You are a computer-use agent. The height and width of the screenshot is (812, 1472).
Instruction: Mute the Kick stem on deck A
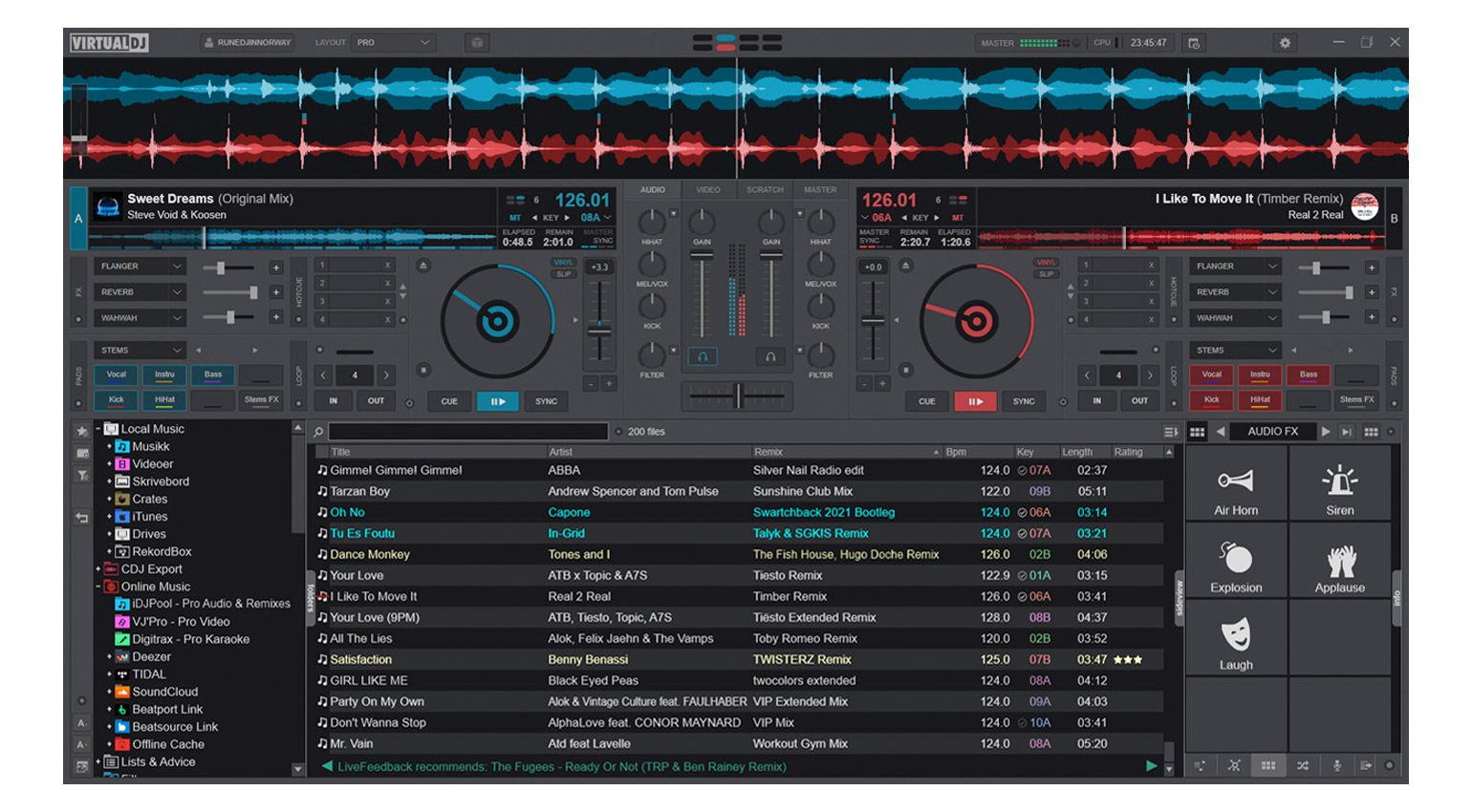pos(116,399)
